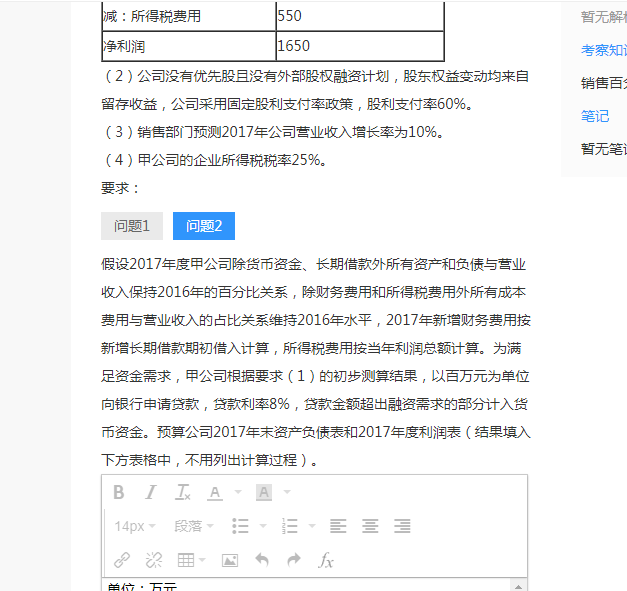Open the 段落 paragraph style dropdown

click(195, 526)
